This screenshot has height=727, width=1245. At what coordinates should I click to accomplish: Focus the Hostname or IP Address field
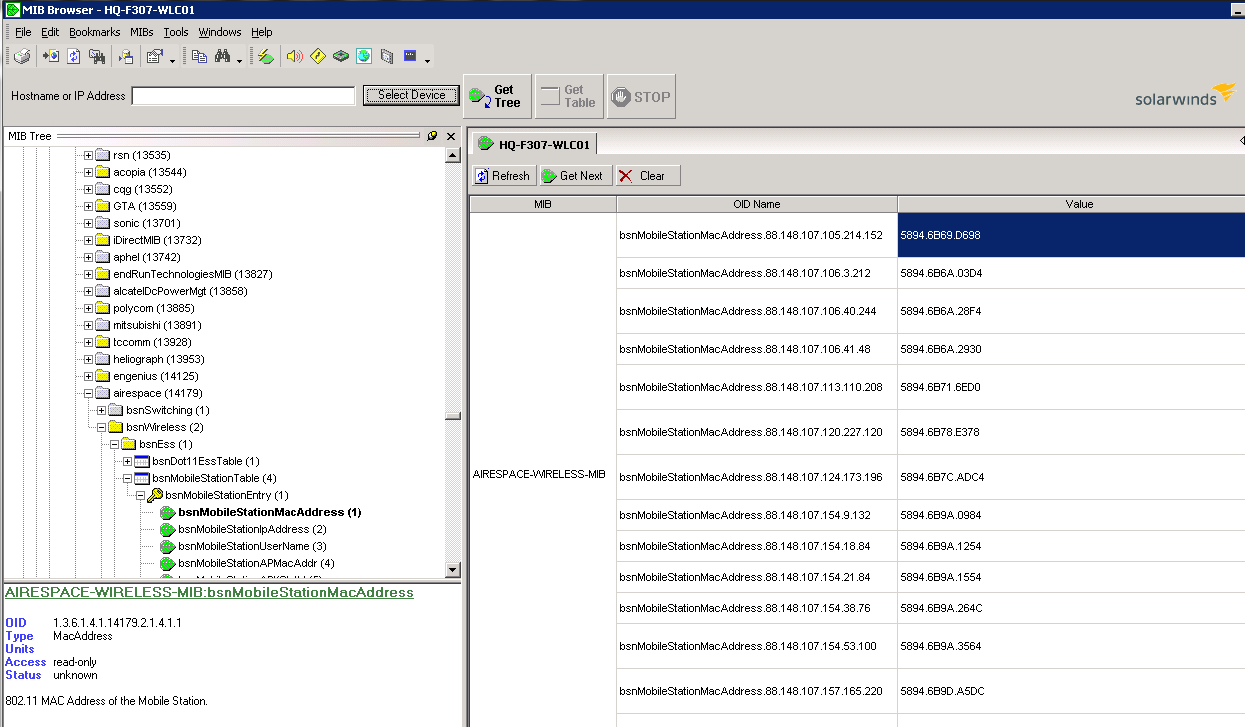click(243, 96)
